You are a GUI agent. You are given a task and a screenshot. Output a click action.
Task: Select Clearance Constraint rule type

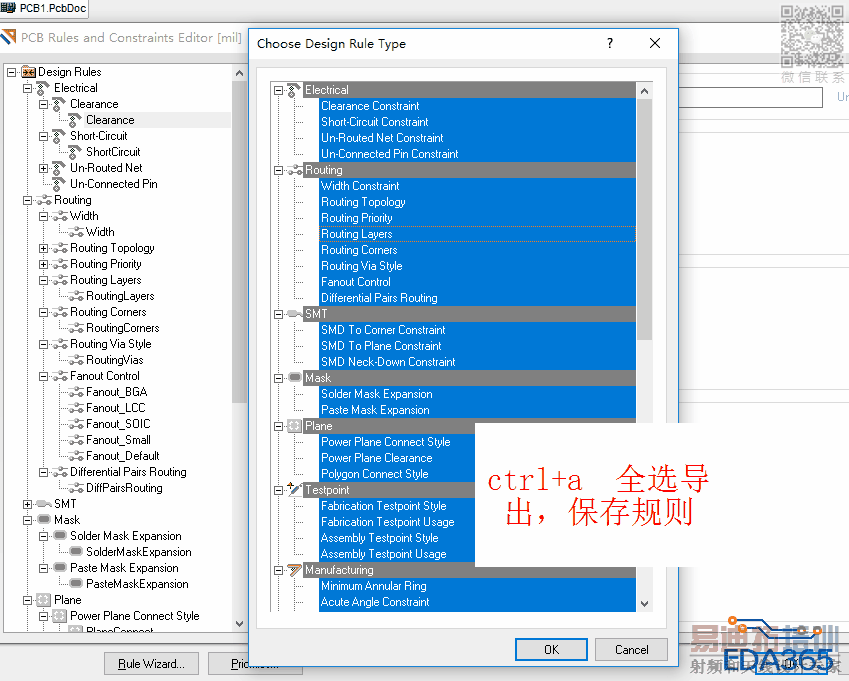(477, 106)
